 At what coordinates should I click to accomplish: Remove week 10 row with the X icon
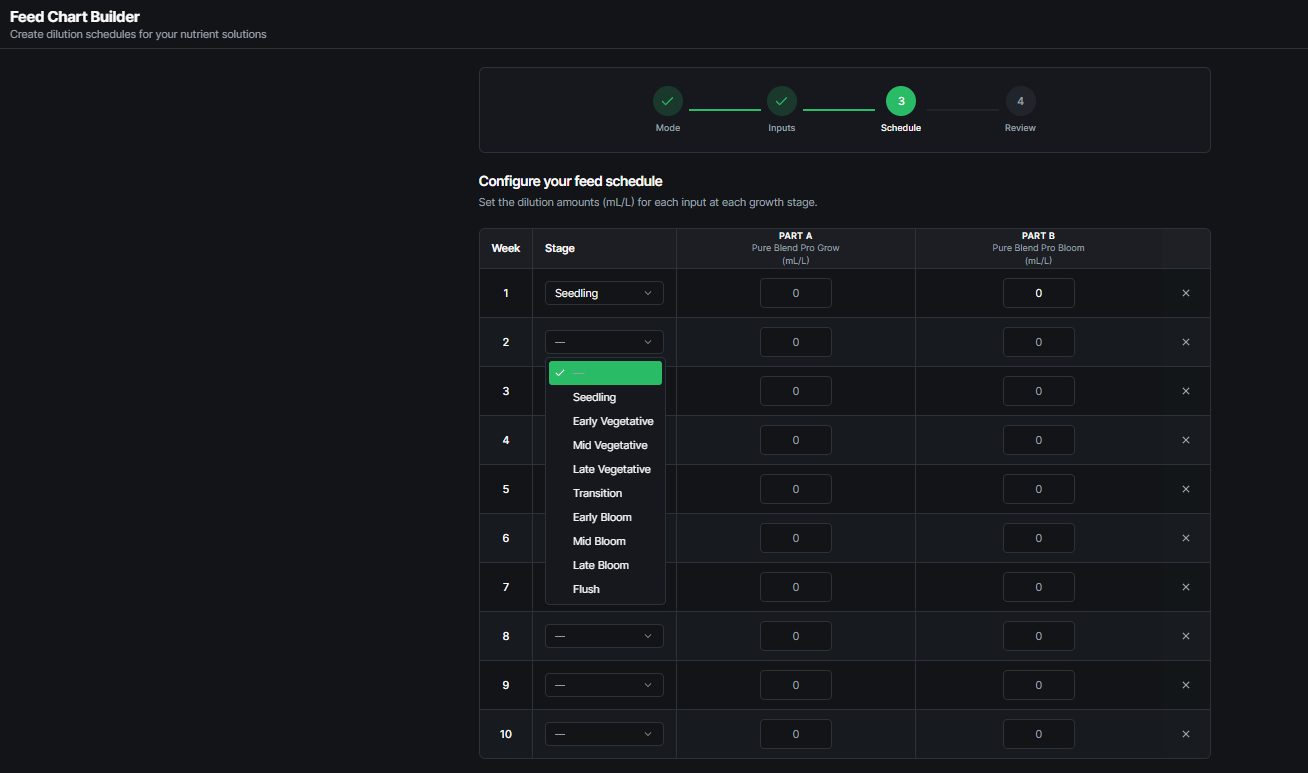[1186, 734]
